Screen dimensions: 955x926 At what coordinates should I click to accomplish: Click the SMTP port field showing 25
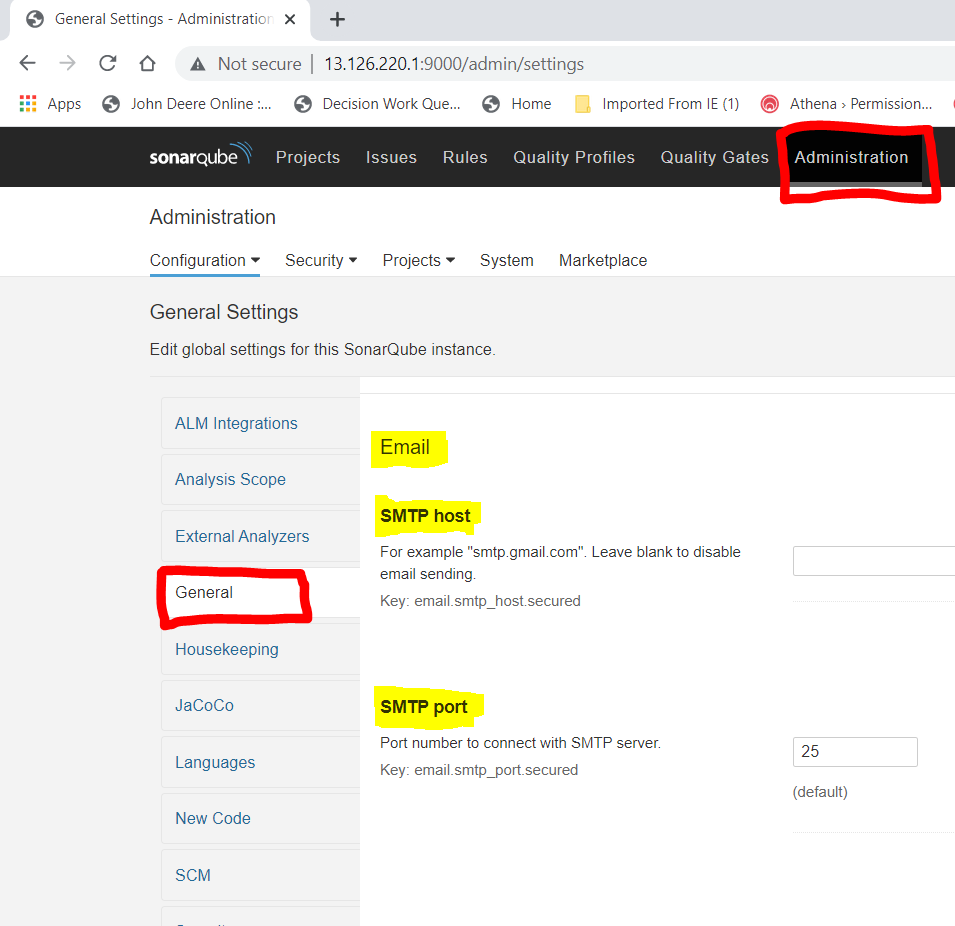(854, 752)
